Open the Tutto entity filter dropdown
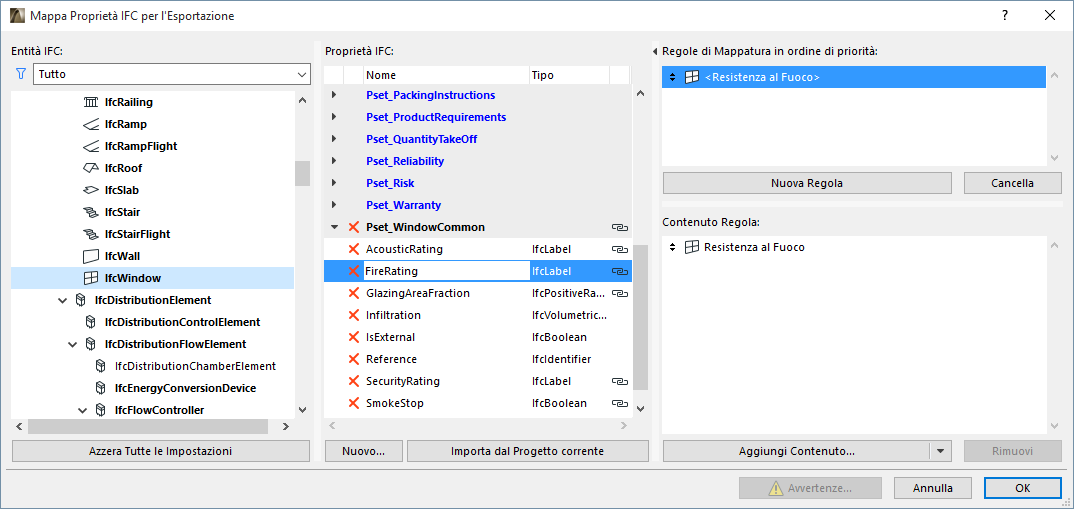The width and height of the screenshot is (1074, 509). point(302,74)
